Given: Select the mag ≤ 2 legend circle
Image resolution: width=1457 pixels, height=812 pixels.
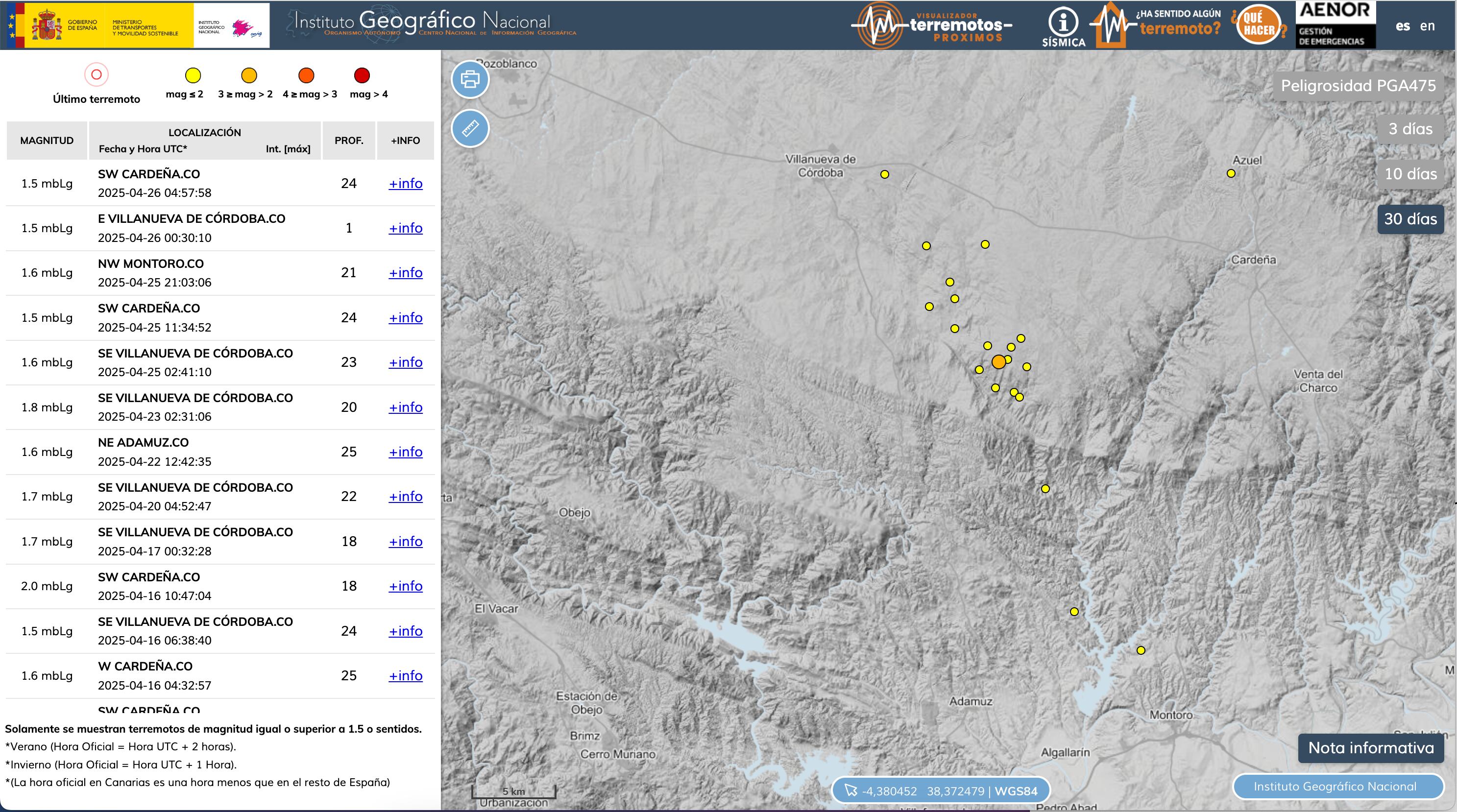Looking at the screenshot, I should (192, 74).
